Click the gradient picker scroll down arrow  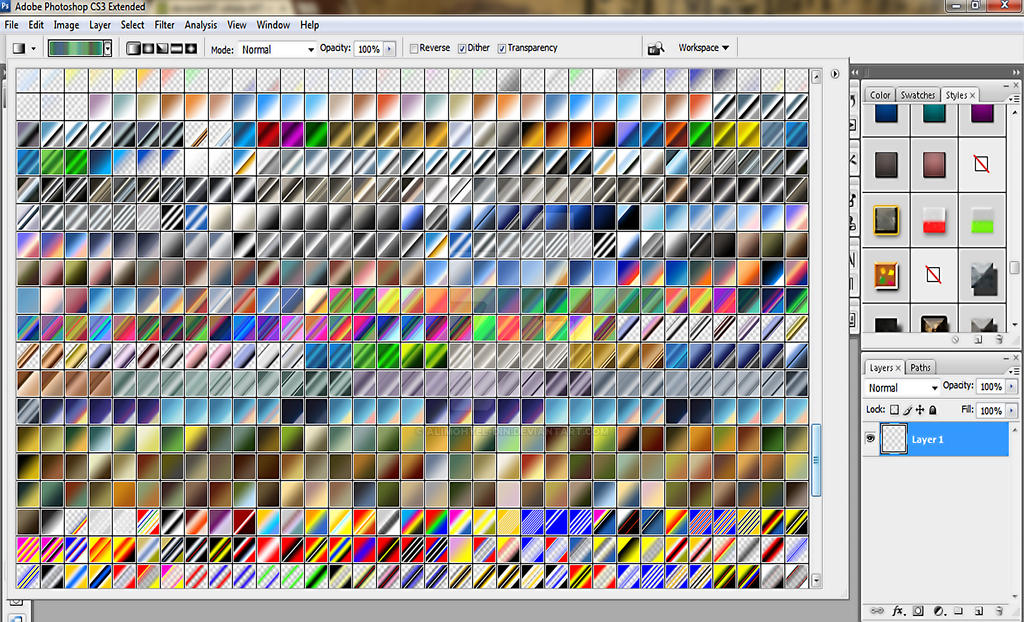816,580
